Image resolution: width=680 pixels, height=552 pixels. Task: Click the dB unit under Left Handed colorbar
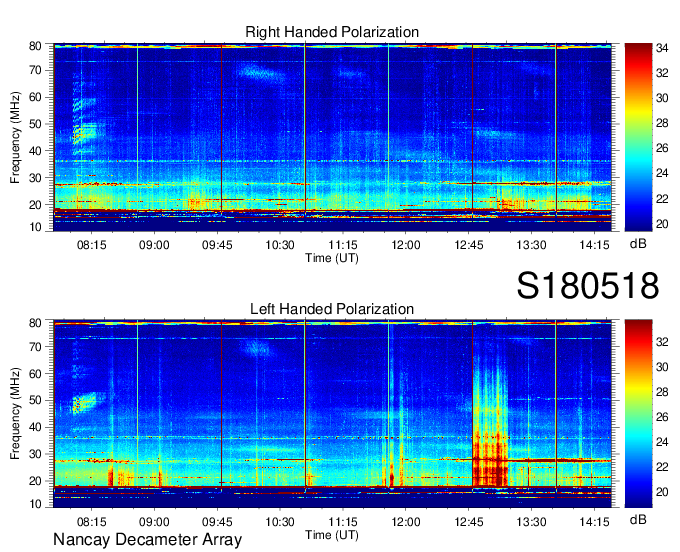coord(638,519)
